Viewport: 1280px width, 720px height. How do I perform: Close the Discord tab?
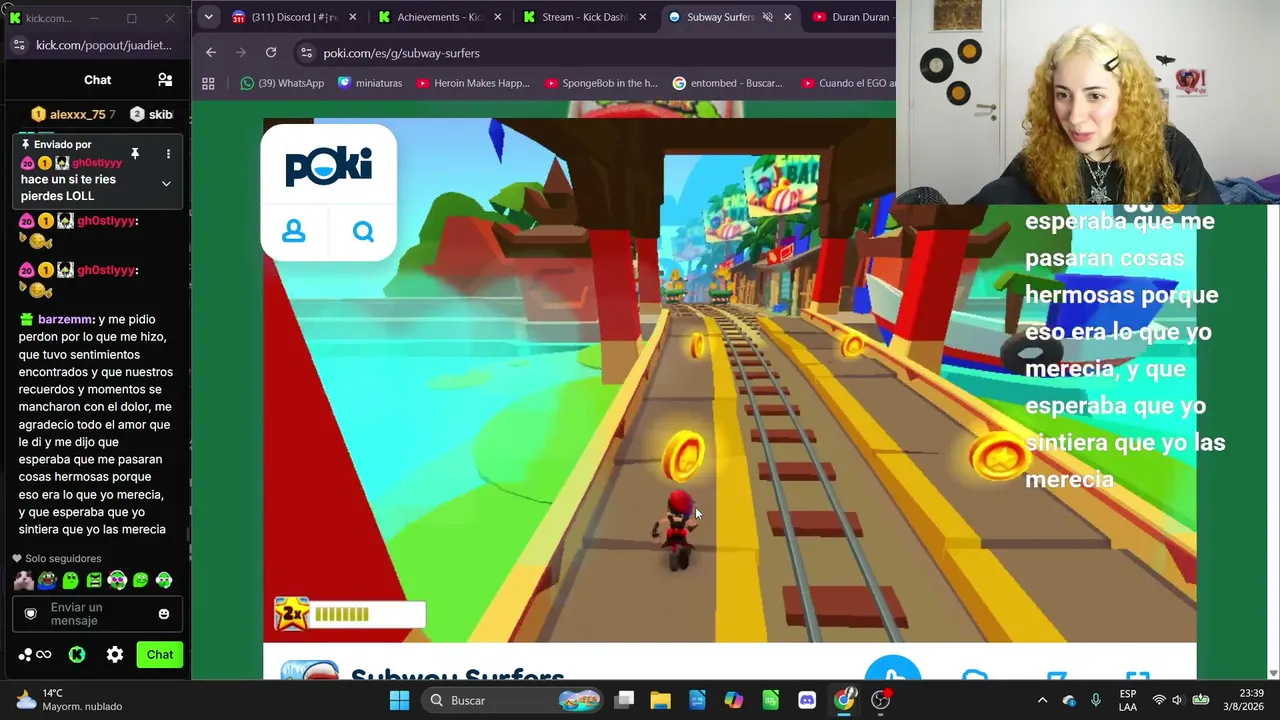pyautogui.click(x=352, y=17)
